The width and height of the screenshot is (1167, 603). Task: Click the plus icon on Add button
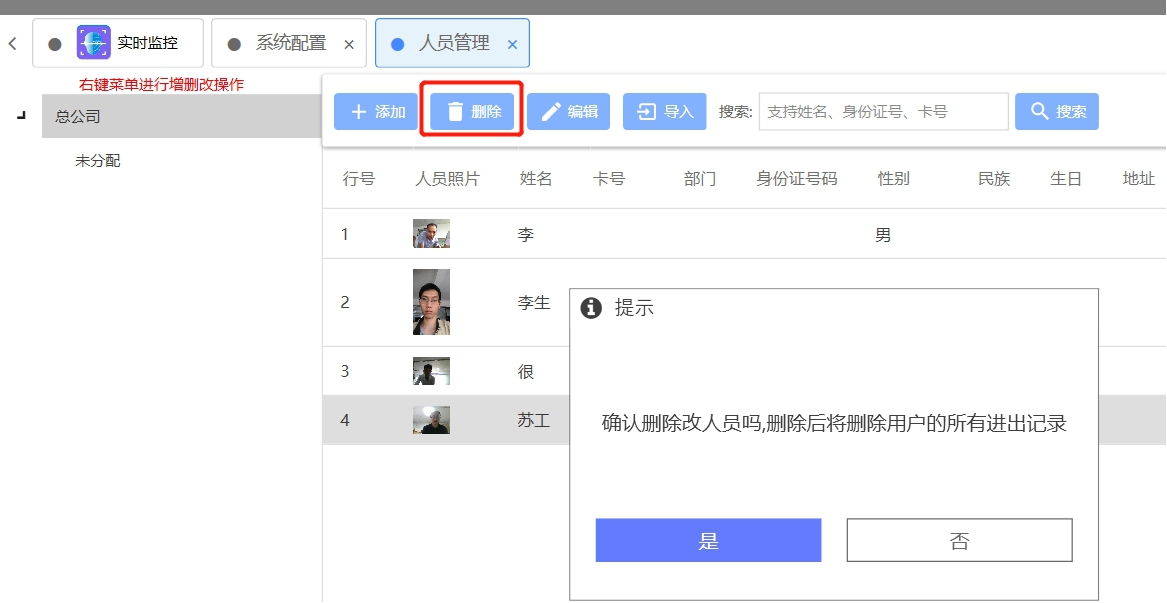359,112
